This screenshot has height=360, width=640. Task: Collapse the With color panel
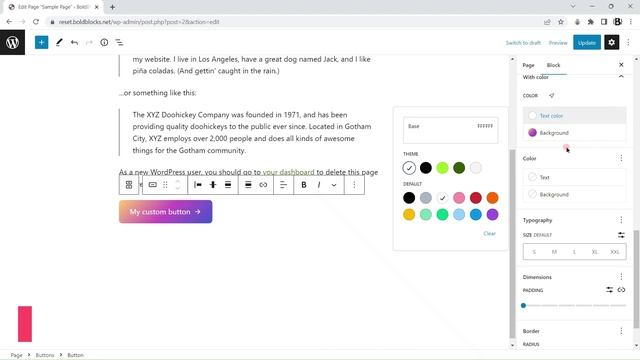(x=621, y=77)
